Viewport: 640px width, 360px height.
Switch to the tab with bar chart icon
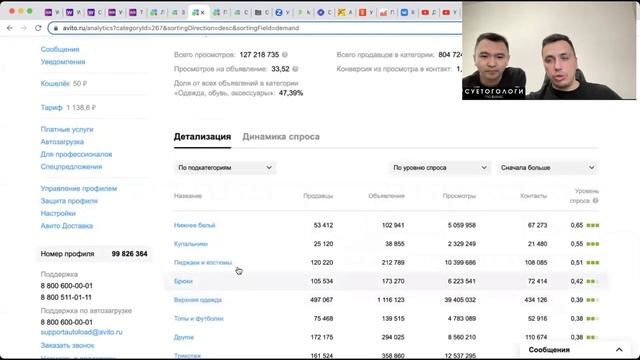[383, 13]
